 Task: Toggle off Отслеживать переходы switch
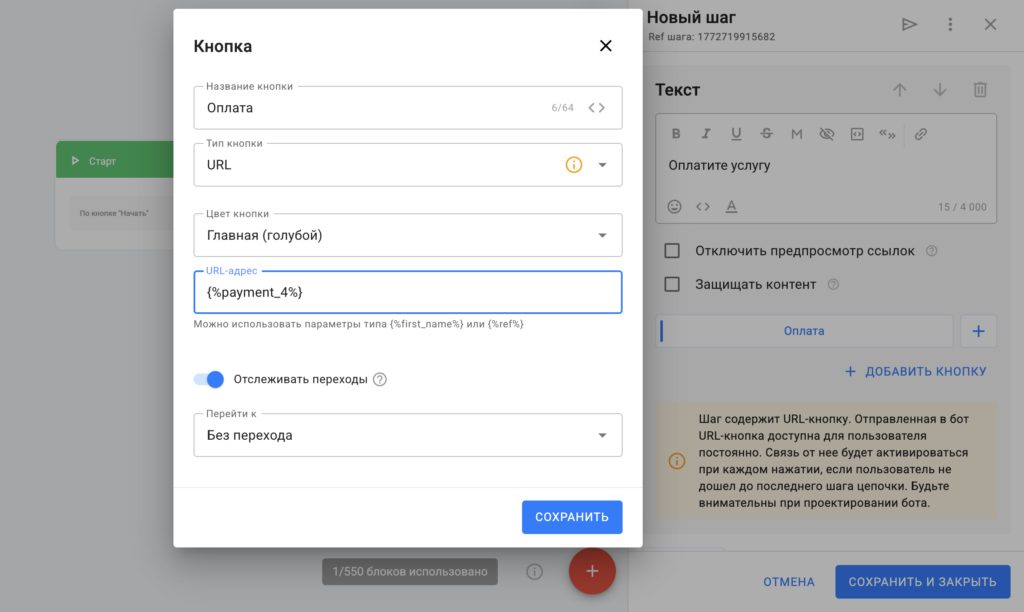pyautogui.click(x=208, y=379)
